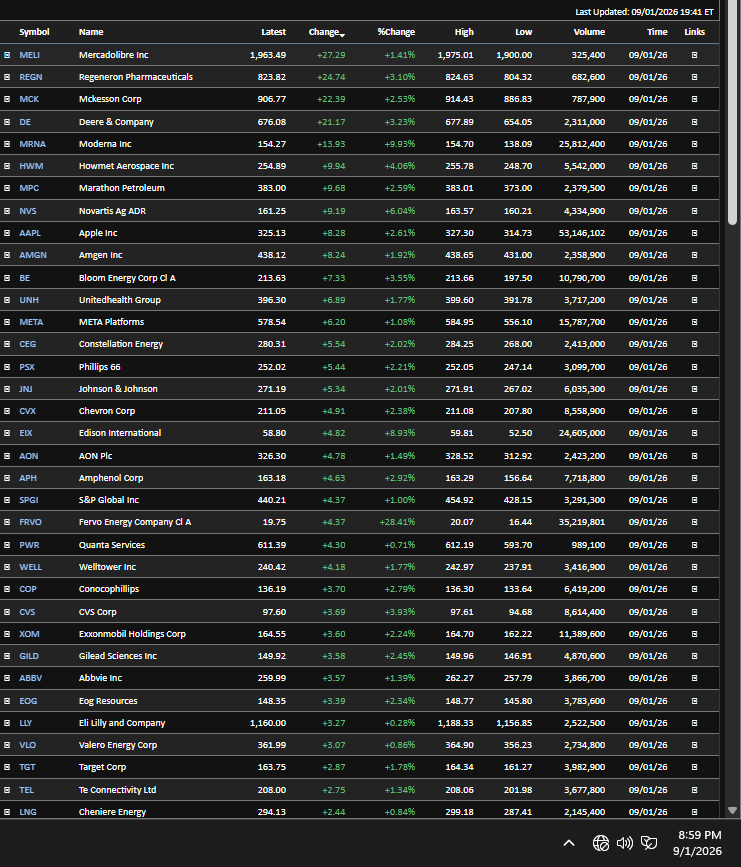Screen dimensions: 741x867
Task: Open links icon for Novartis Ag ADR
Action: [695, 211]
